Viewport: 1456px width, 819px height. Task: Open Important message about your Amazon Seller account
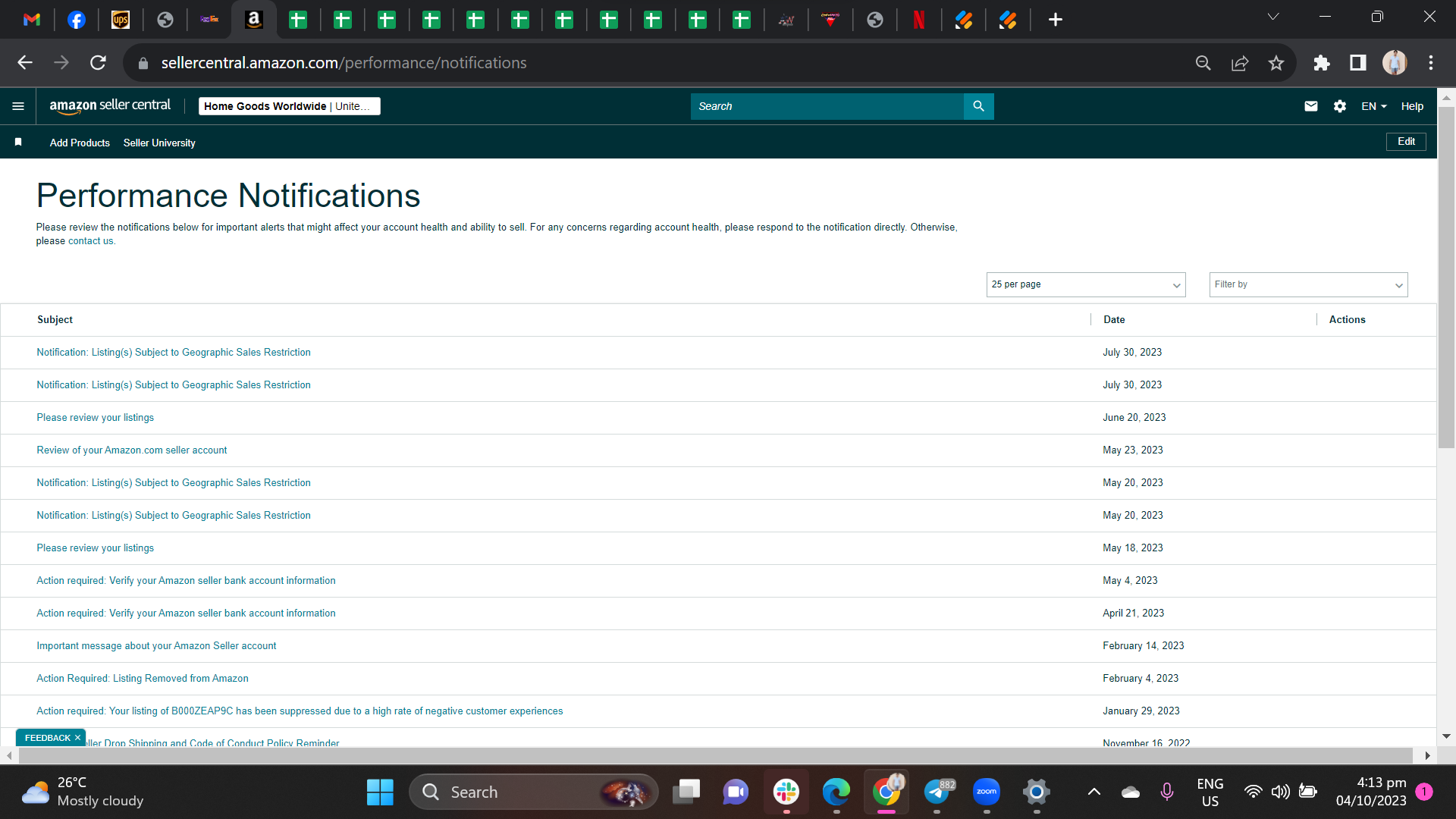point(156,646)
